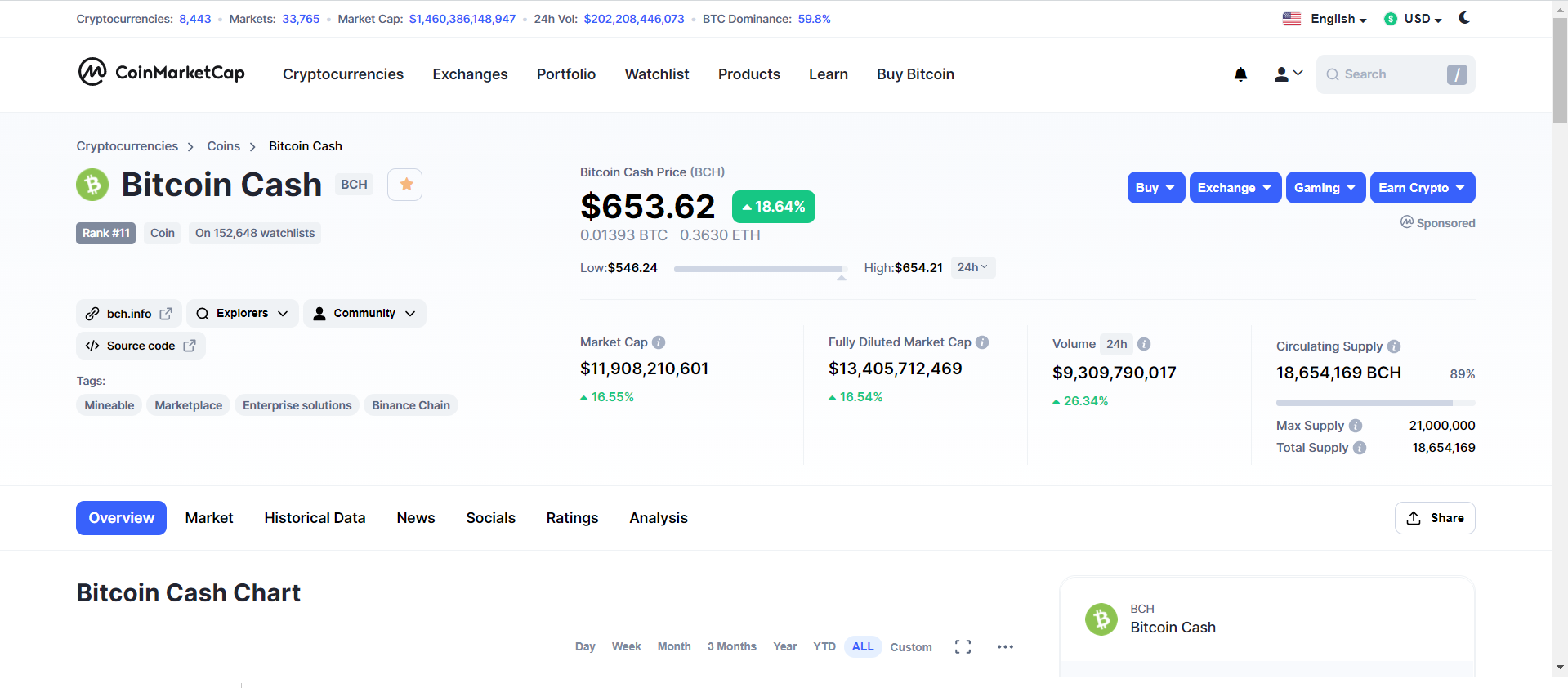Switch to the Ratings tab
The image size is (1568, 688).
pos(572,518)
